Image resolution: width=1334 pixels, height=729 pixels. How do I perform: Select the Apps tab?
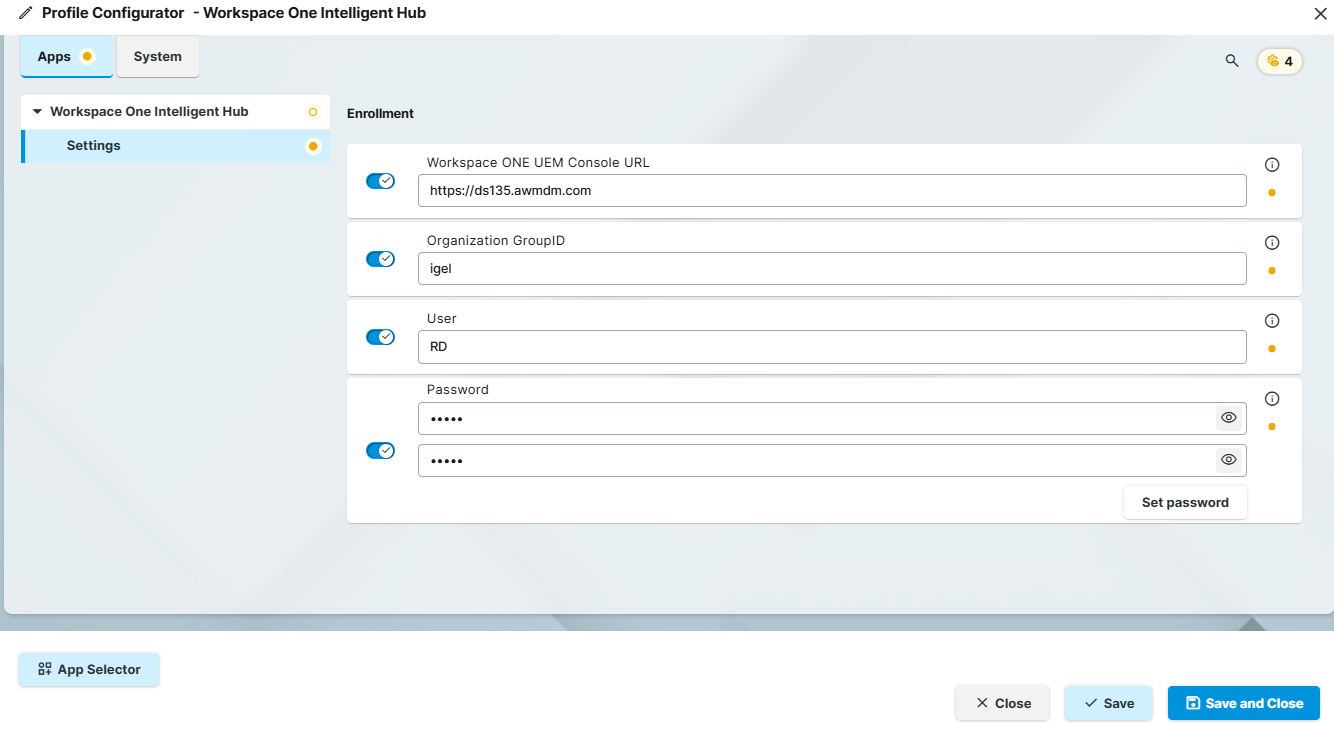59,57
